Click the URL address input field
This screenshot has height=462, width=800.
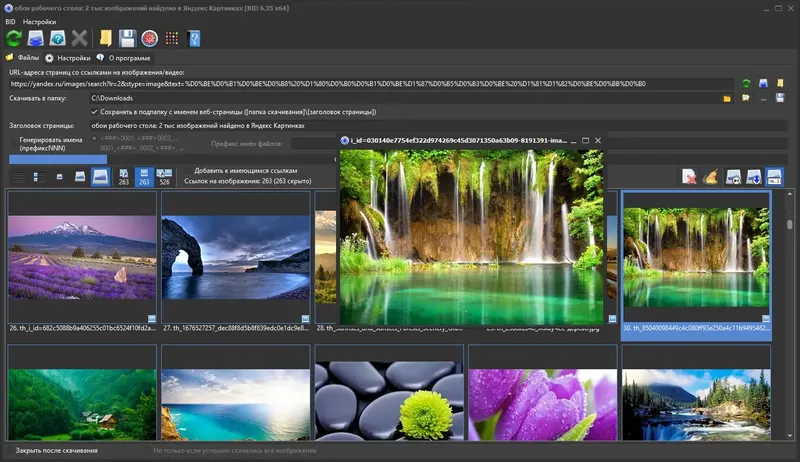371,84
